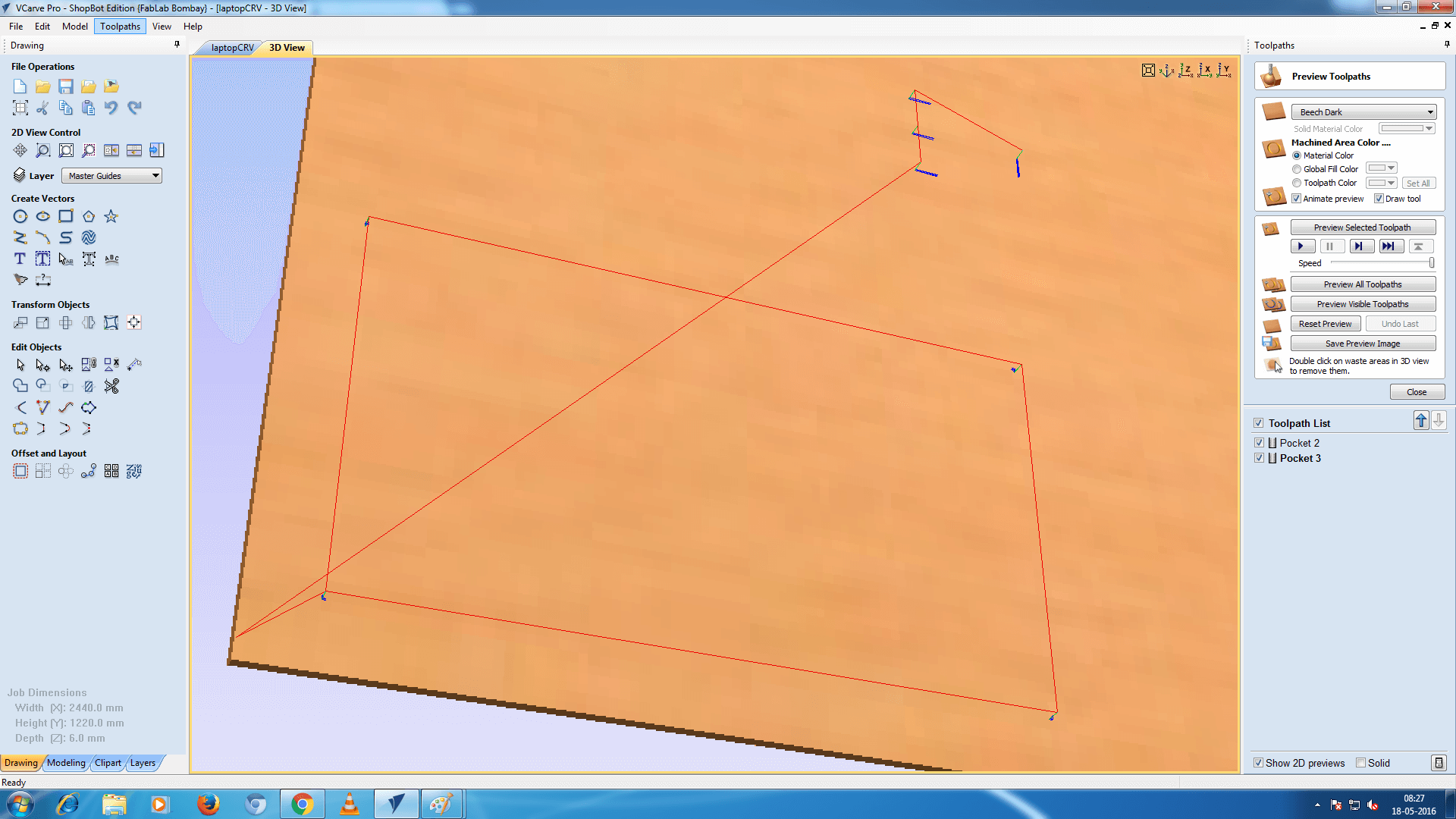
Task: Toggle the Toolpath List checkbox
Action: tap(1259, 423)
